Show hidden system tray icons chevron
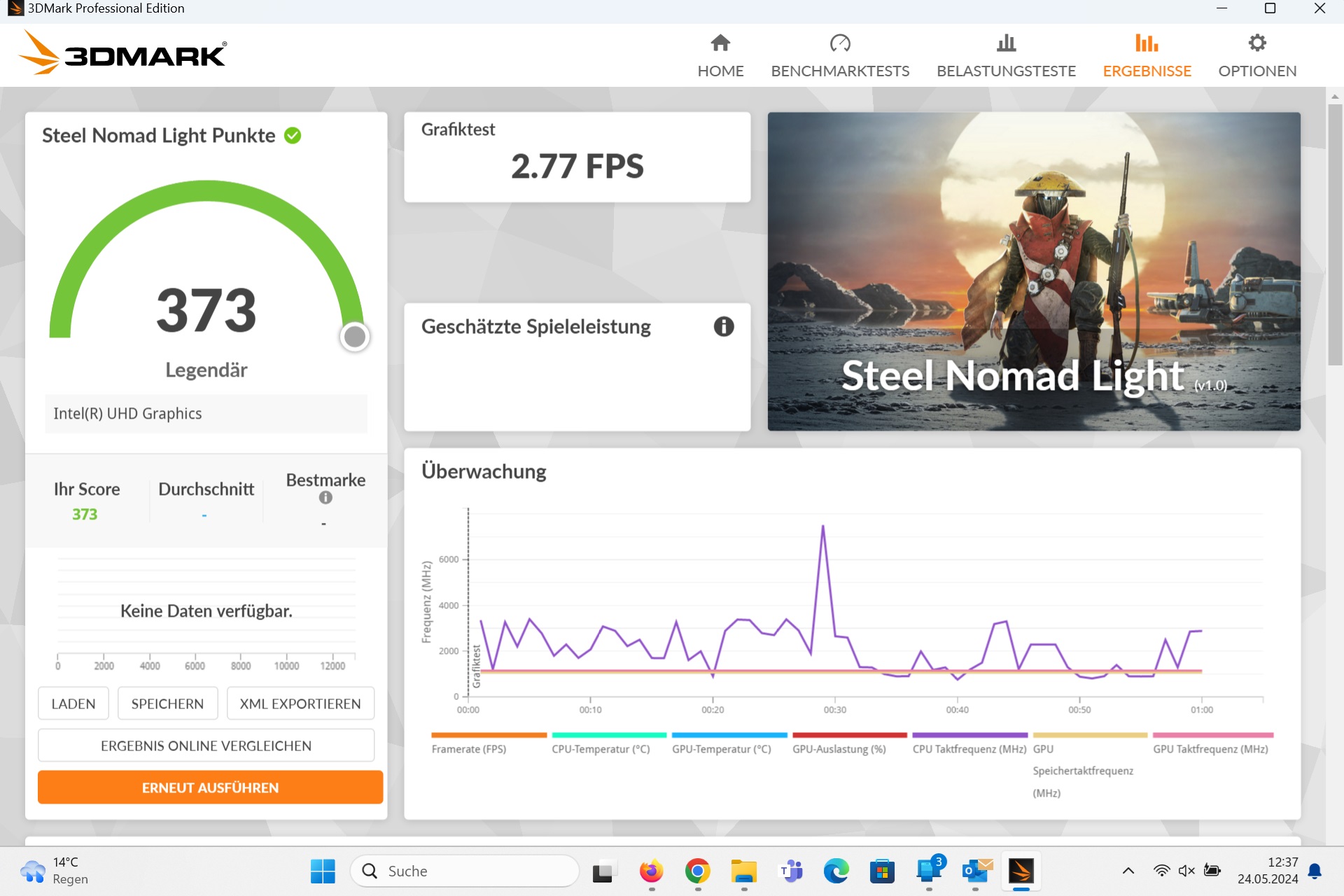1344x896 pixels. 1128,871
